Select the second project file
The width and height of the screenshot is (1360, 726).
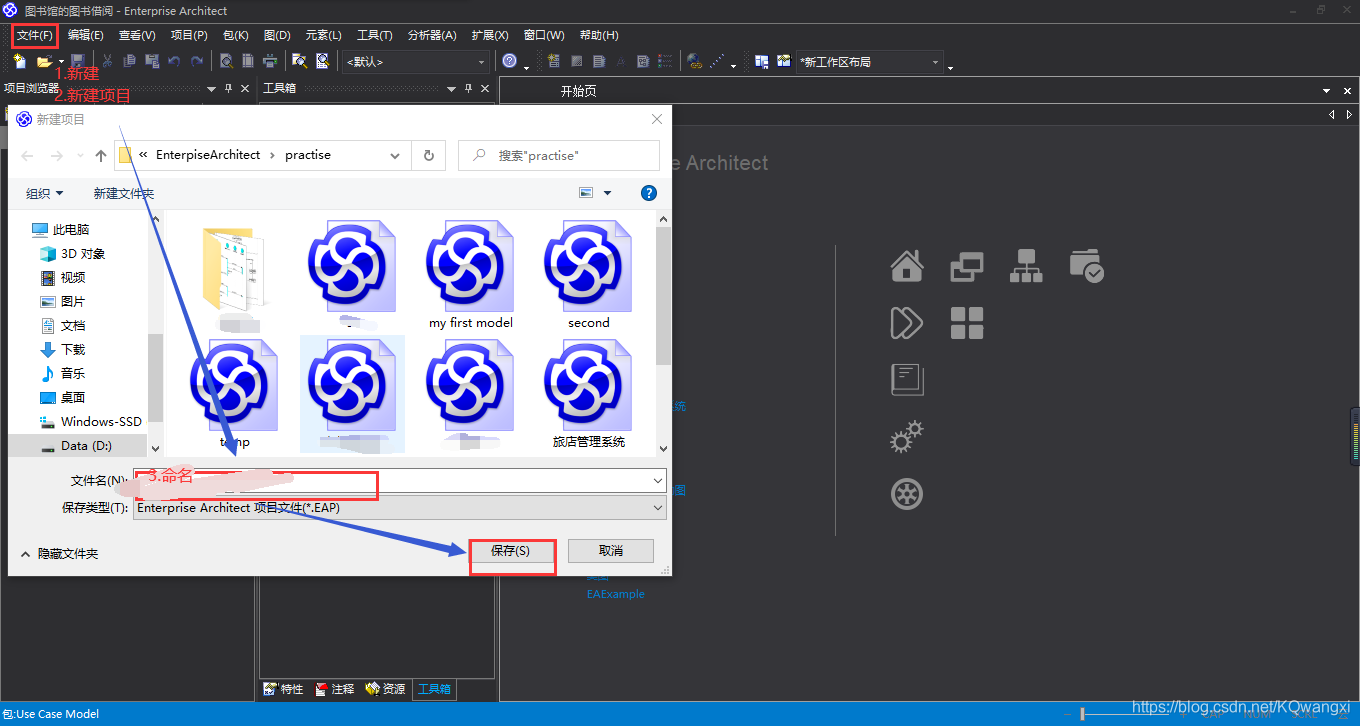pyautogui.click(x=588, y=277)
